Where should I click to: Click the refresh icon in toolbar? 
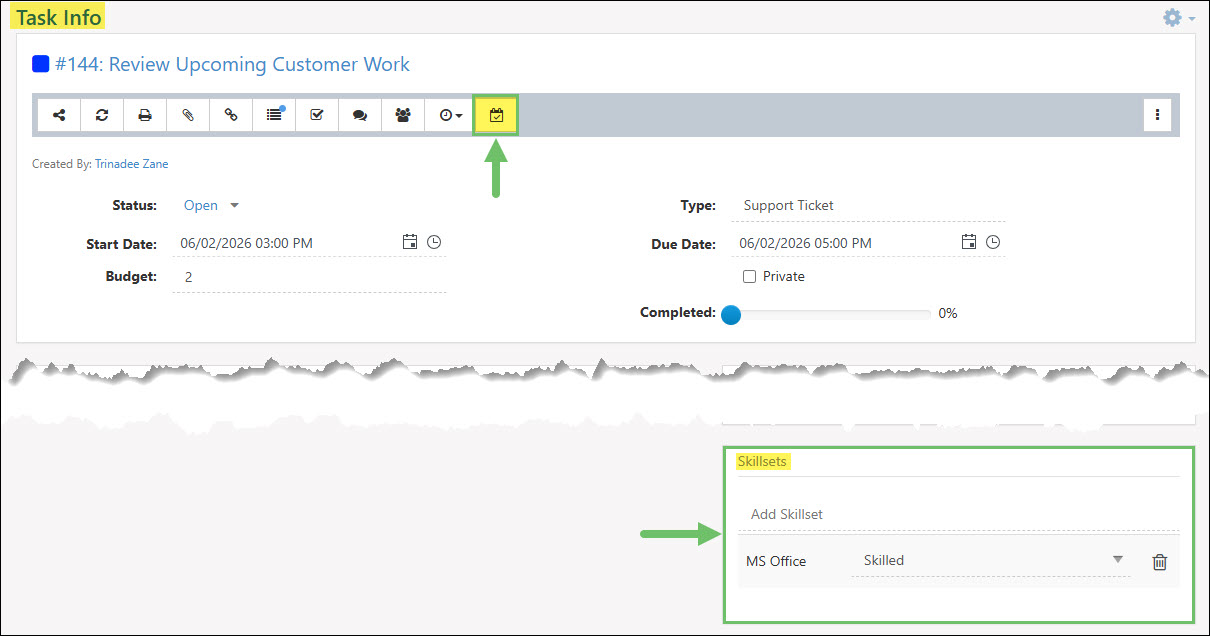pyautogui.click(x=102, y=115)
